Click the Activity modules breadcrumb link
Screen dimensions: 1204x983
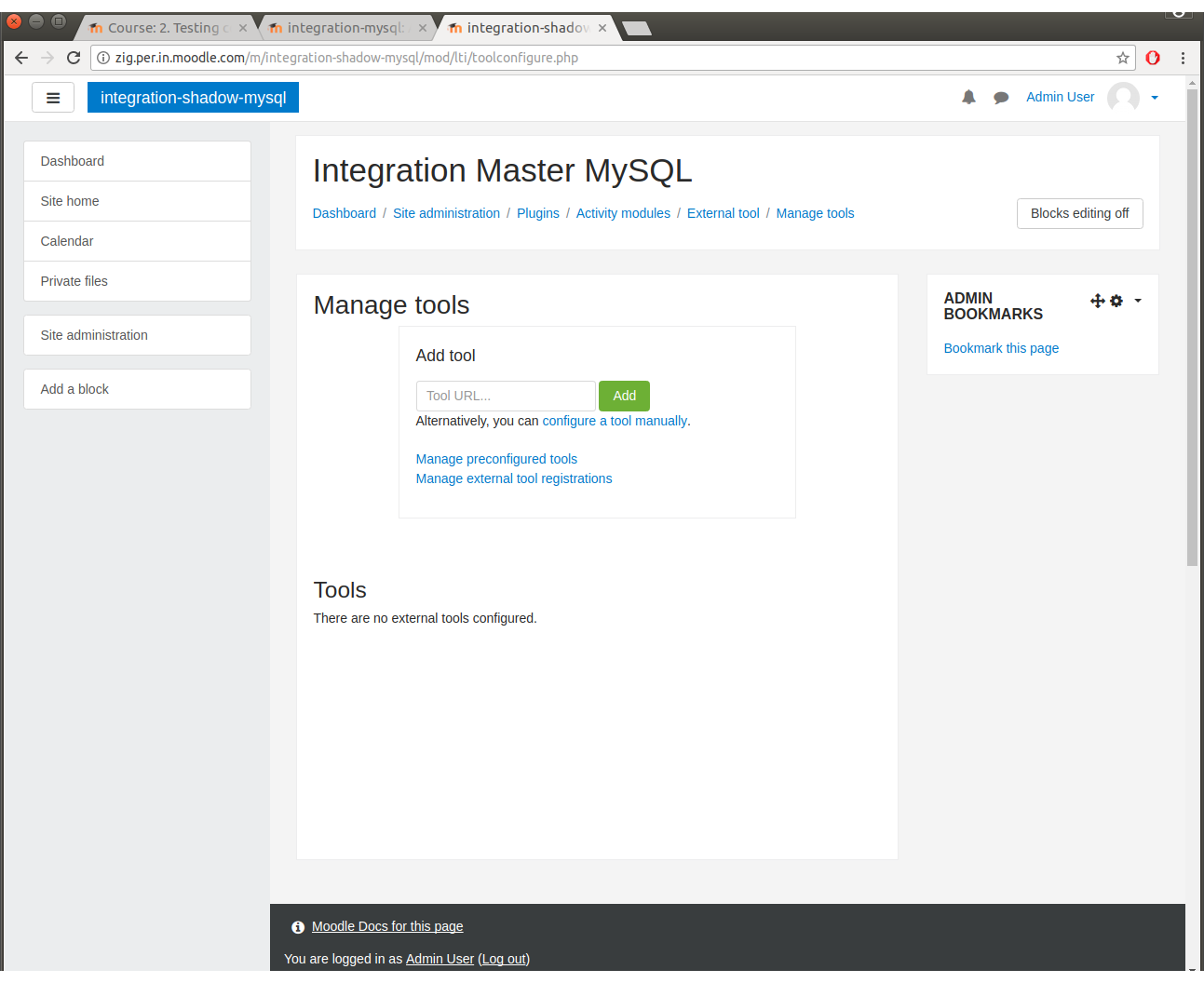click(623, 213)
